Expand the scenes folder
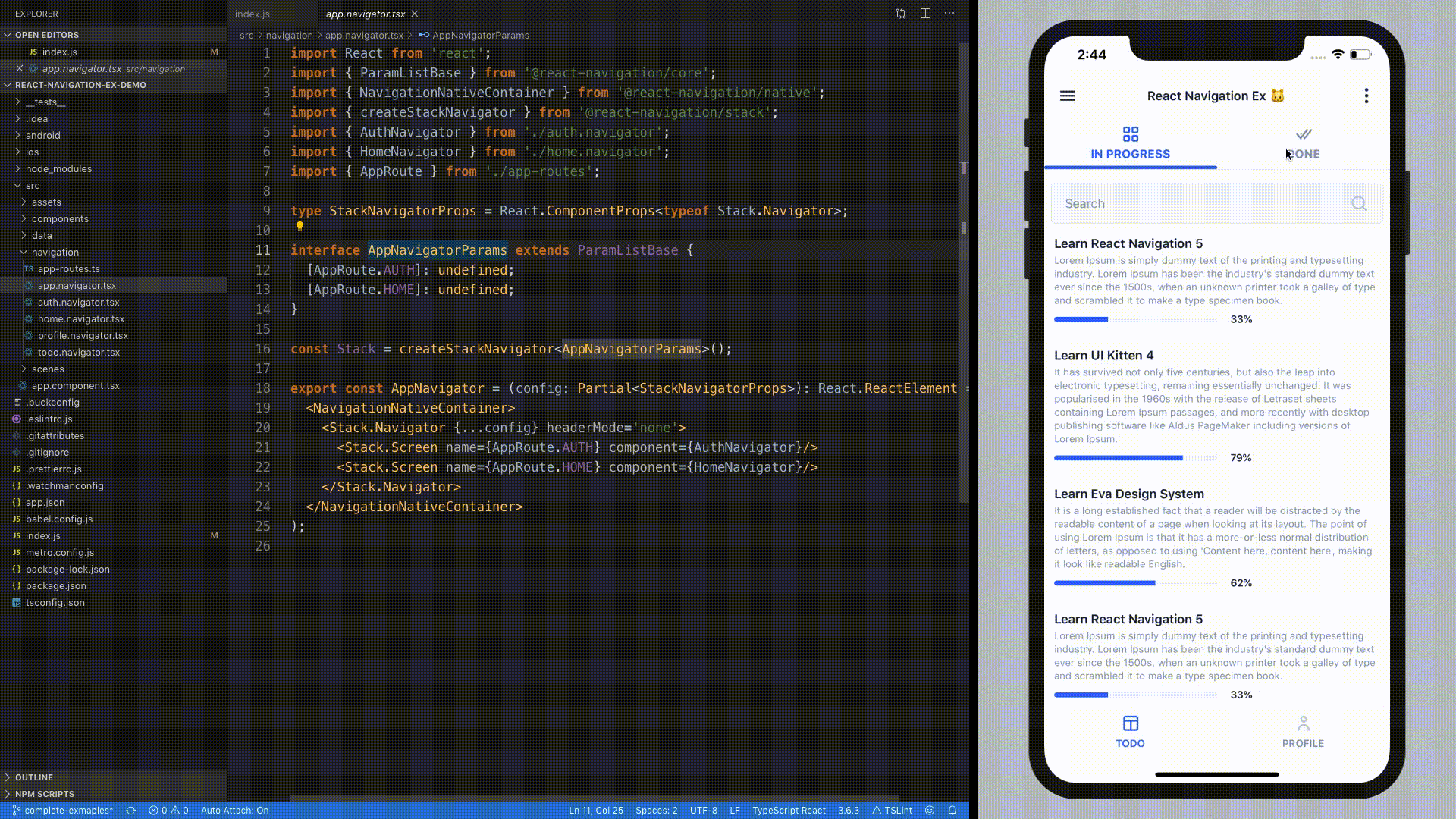Screen dimensions: 1456x819 tap(48, 369)
